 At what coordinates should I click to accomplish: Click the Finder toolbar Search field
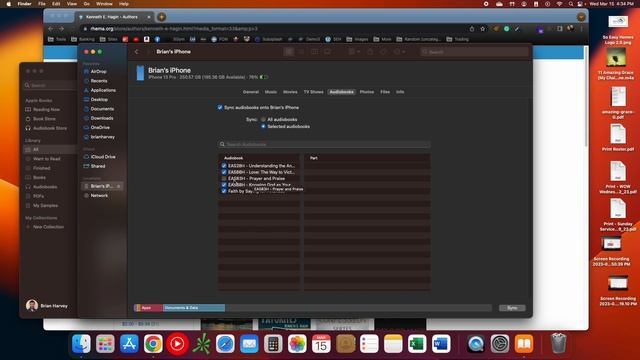[475, 52]
